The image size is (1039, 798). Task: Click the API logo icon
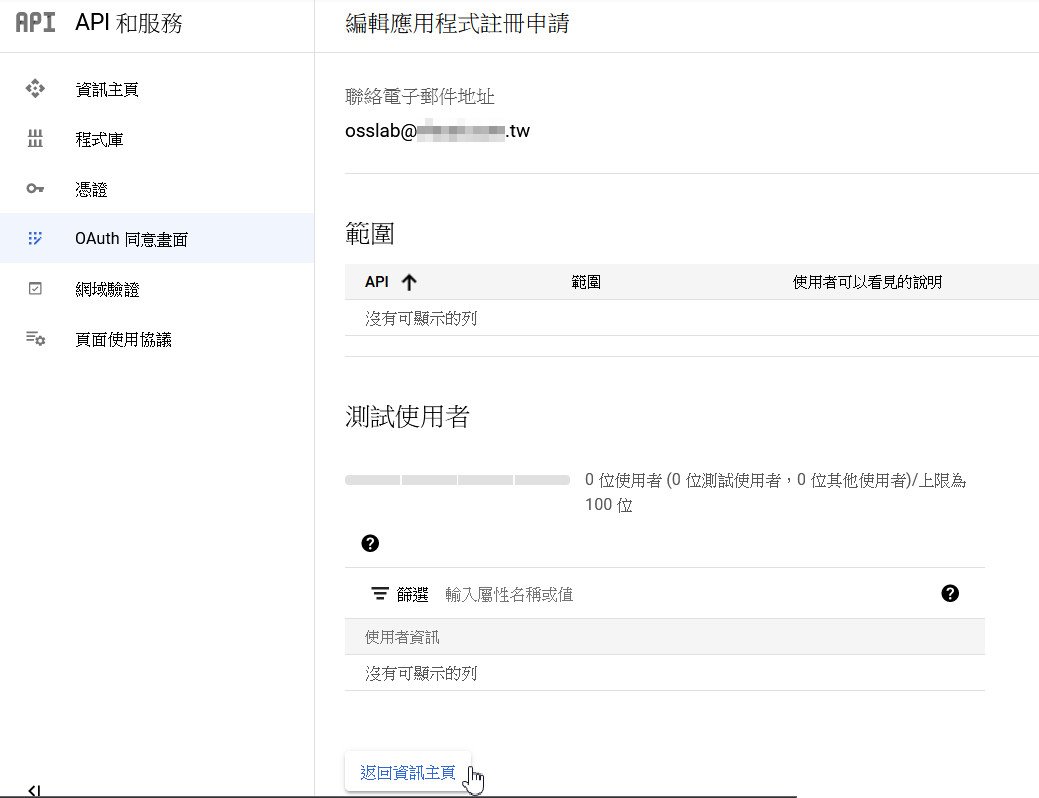(35, 23)
